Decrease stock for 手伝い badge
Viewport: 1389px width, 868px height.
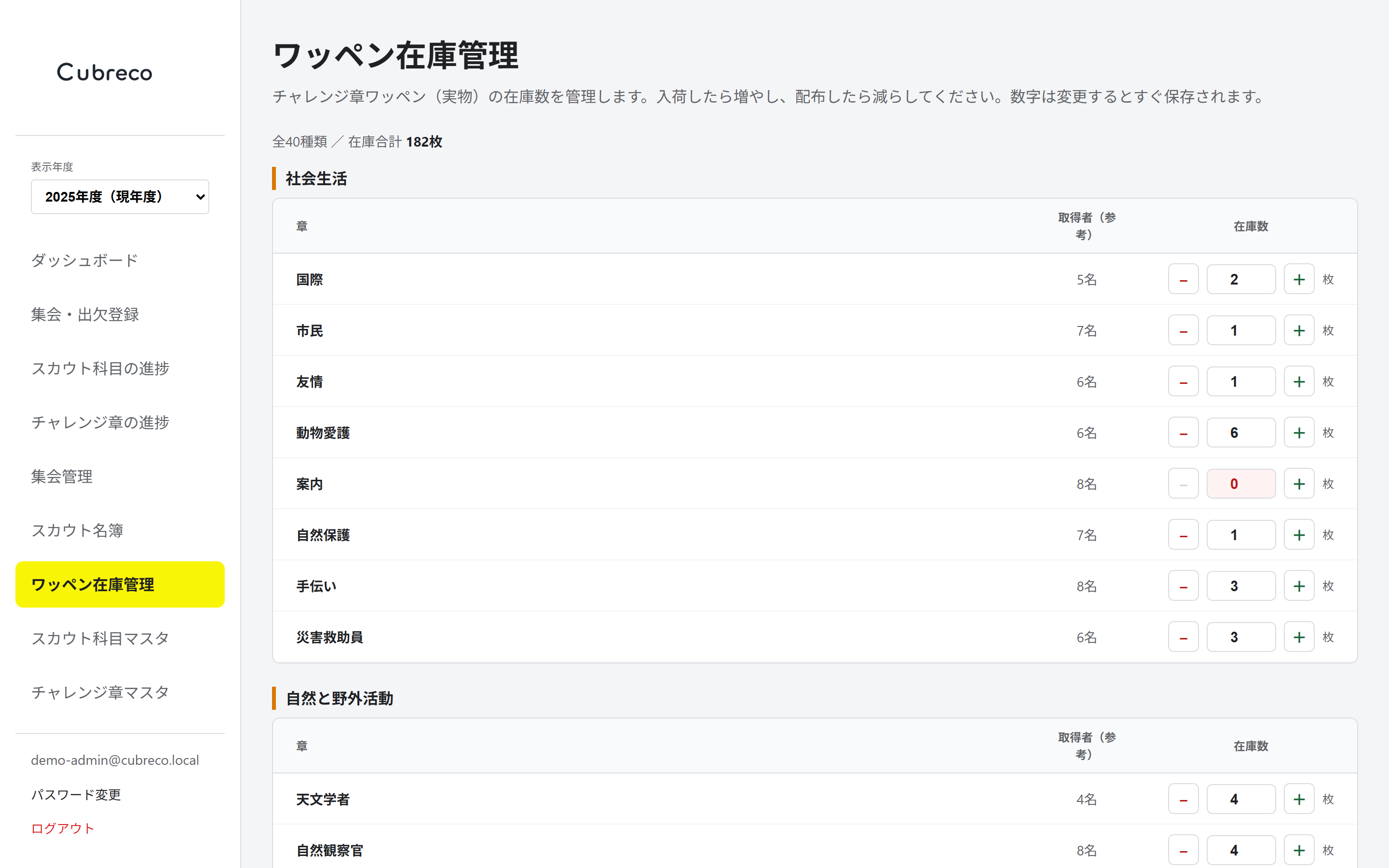(x=1183, y=585)
